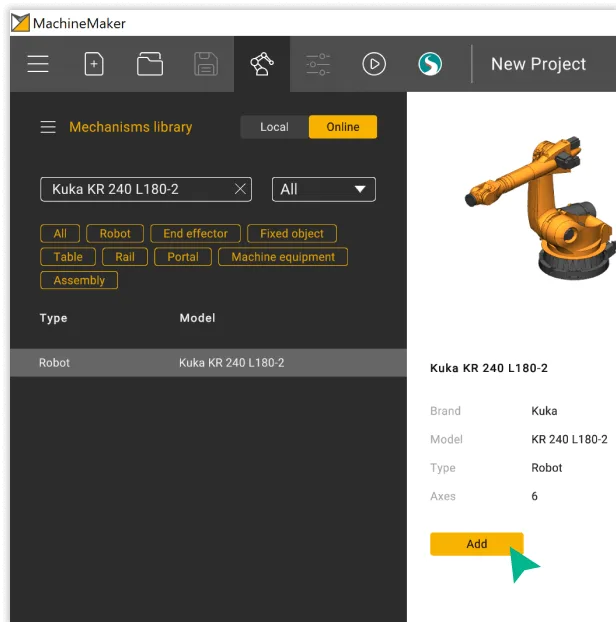
Task: Click the Brand value Kuka
Action: coord(544,411)
